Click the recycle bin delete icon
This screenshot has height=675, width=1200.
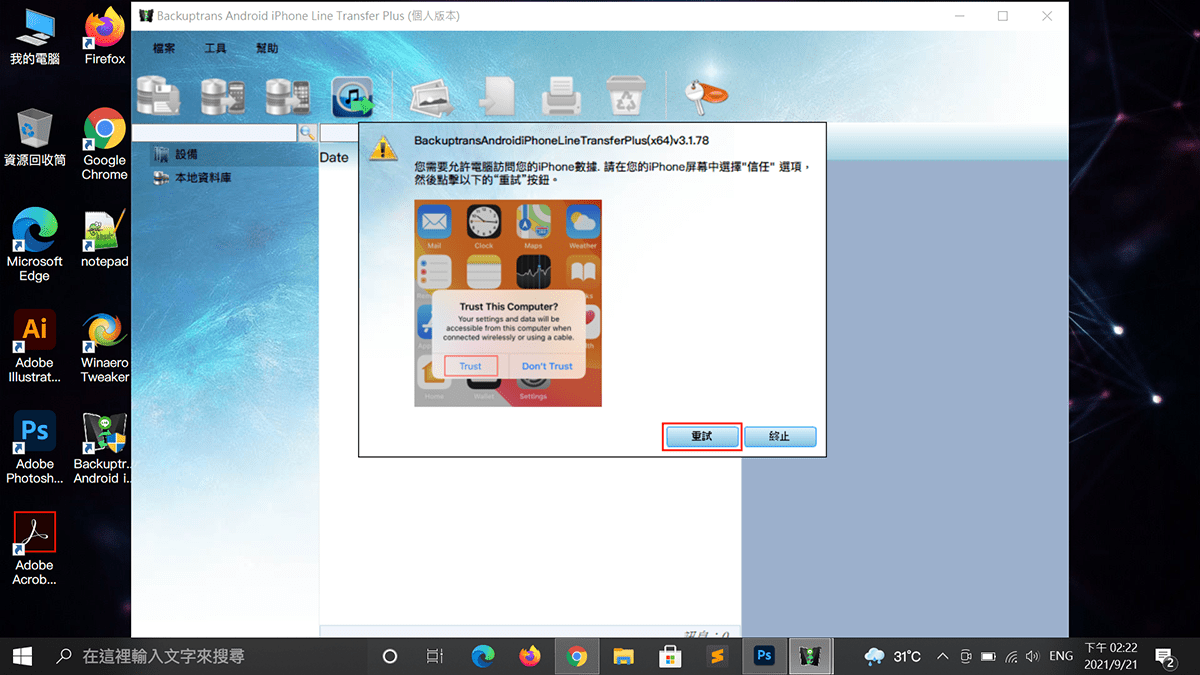(x=626, y=96)
